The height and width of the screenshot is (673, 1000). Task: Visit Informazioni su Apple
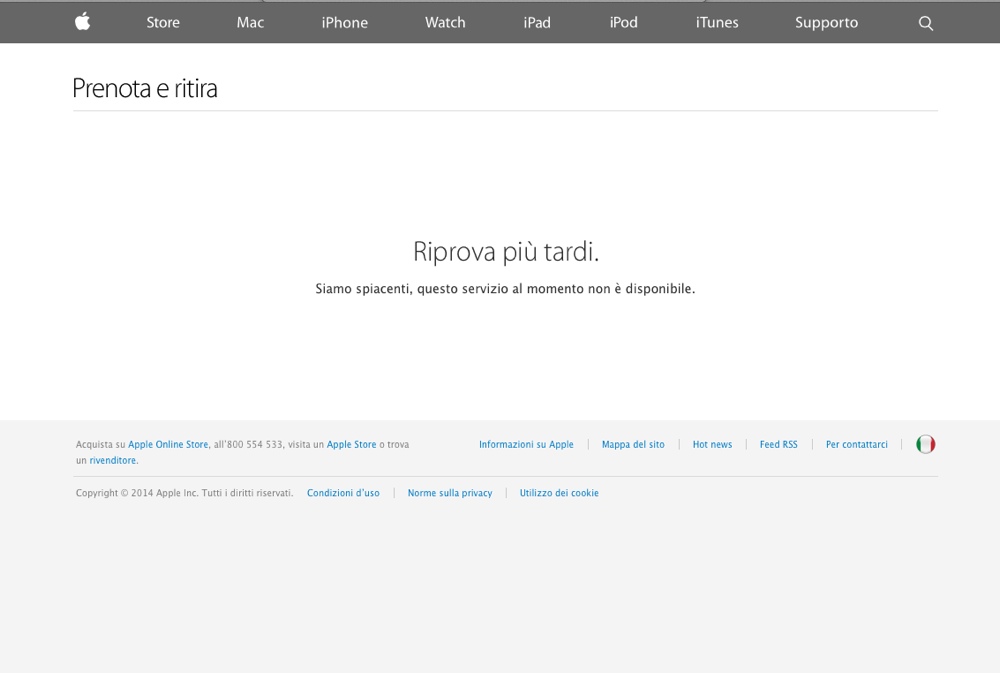pos(526,444)
